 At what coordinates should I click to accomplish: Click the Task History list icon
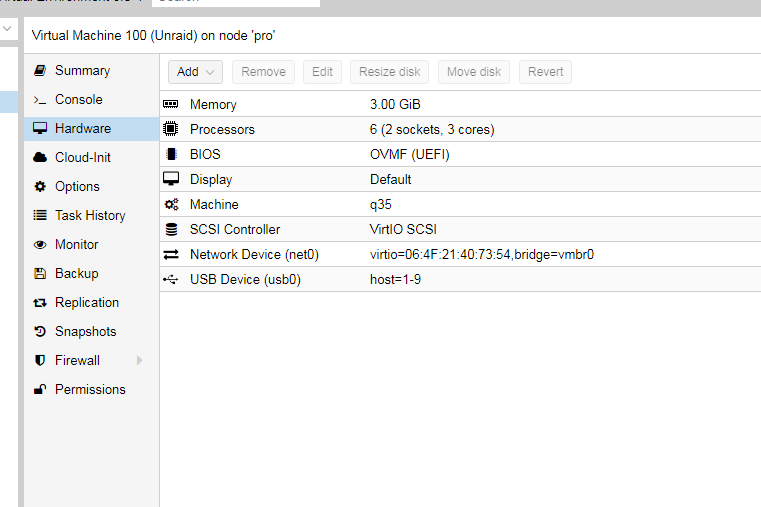click(x=40, y=215)
